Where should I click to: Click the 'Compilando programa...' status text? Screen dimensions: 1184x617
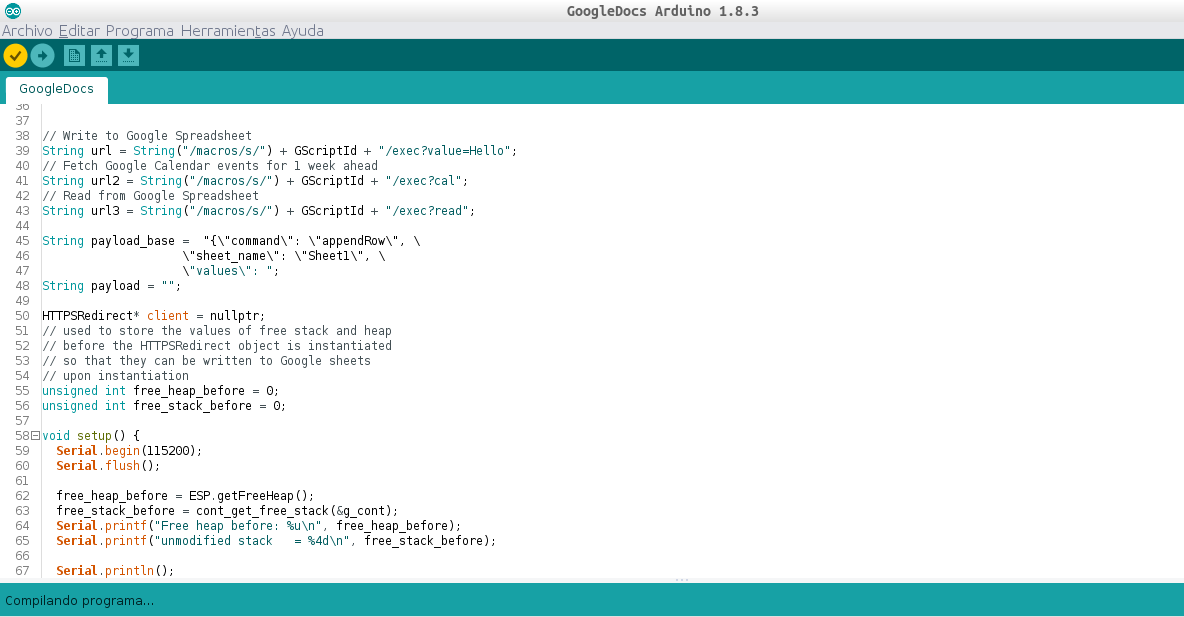coord(79,601)
